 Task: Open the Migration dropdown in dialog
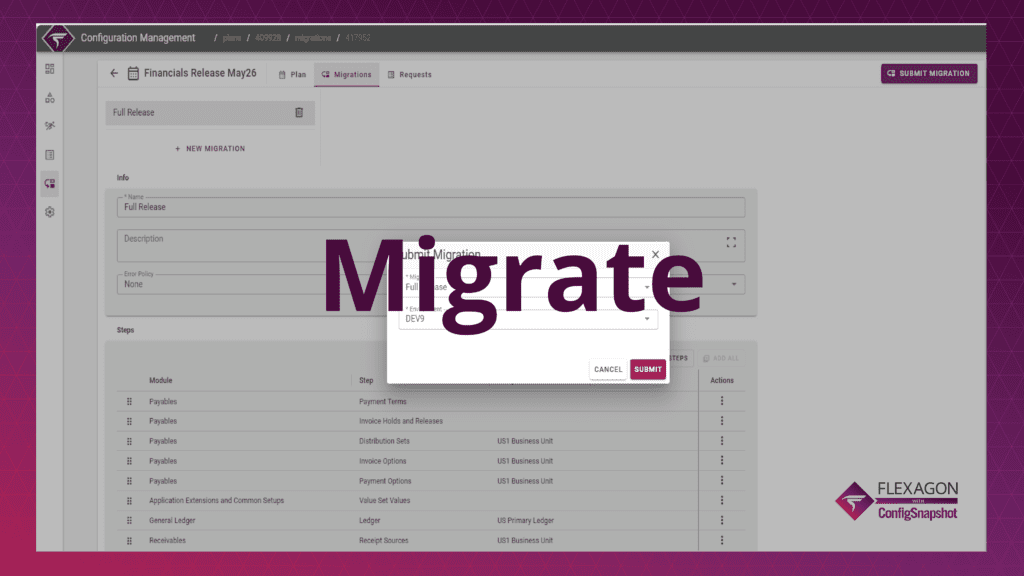coord(528,286)
